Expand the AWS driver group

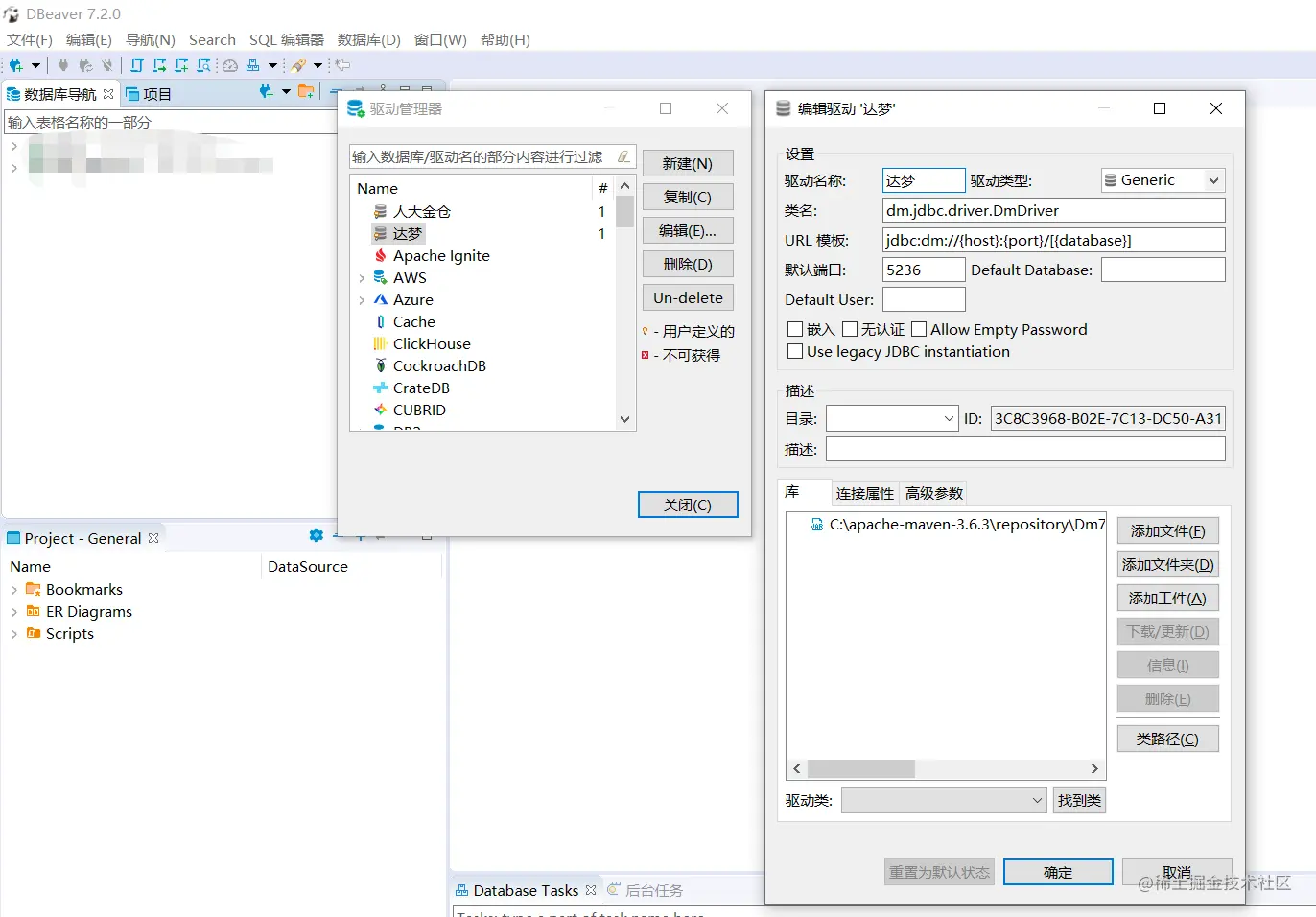[x=362, y=278]
